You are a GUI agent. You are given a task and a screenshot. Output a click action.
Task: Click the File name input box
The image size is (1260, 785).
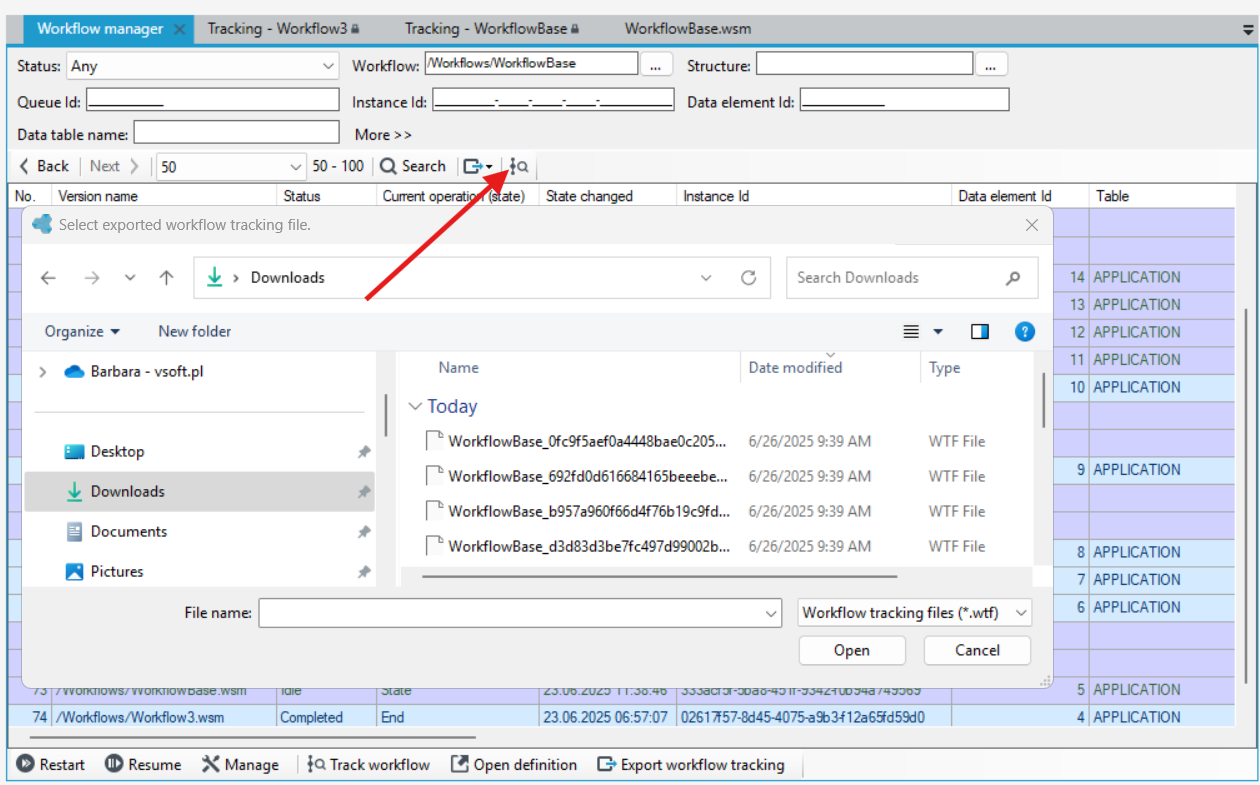520,613
